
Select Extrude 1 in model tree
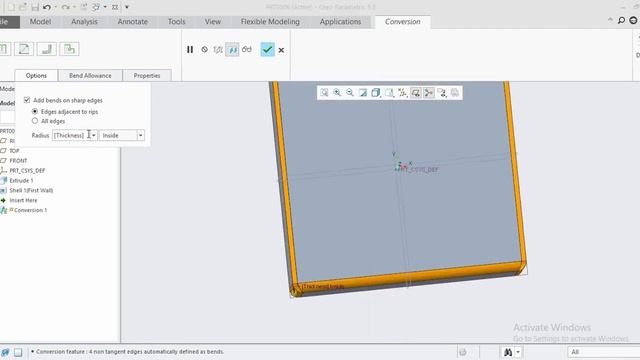(x=21, y=180)
